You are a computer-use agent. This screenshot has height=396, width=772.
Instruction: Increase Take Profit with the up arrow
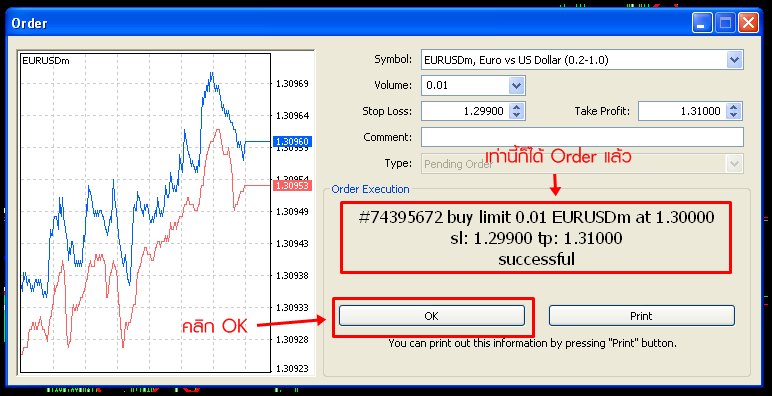[734, 107]
